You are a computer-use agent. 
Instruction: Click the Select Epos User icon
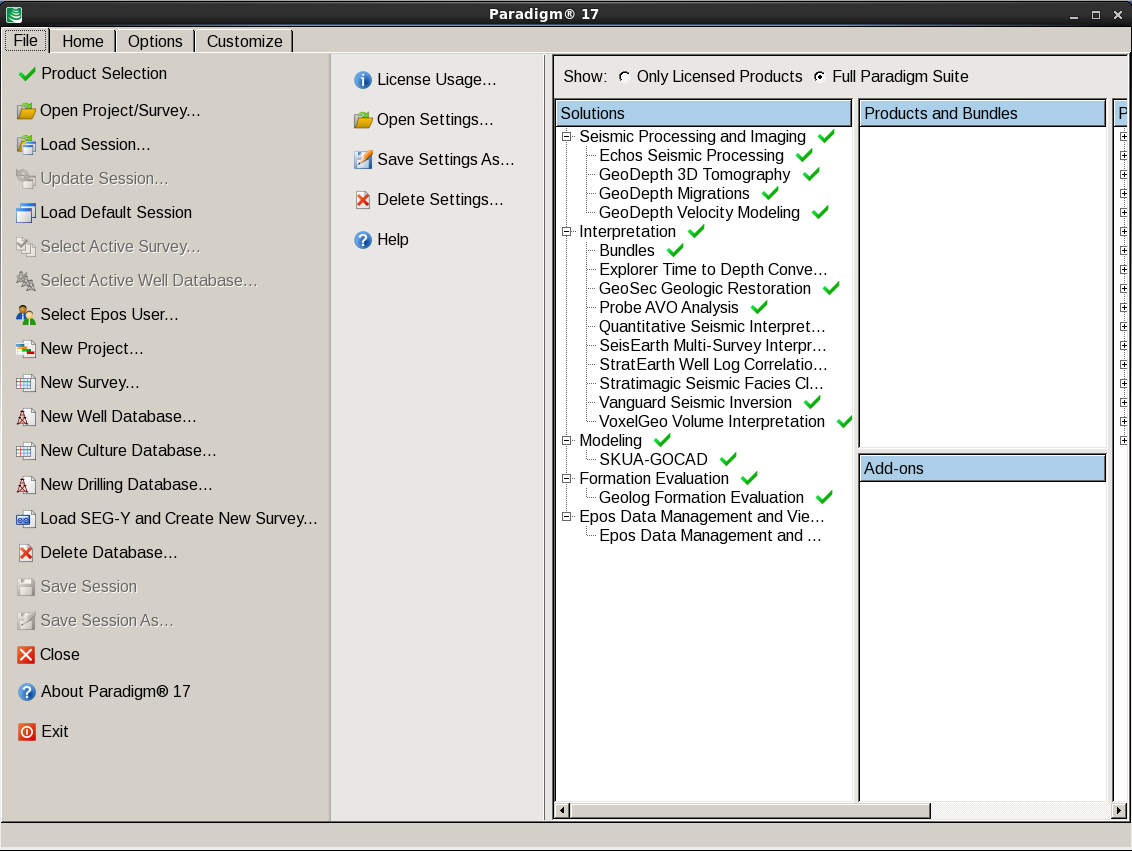26,314
